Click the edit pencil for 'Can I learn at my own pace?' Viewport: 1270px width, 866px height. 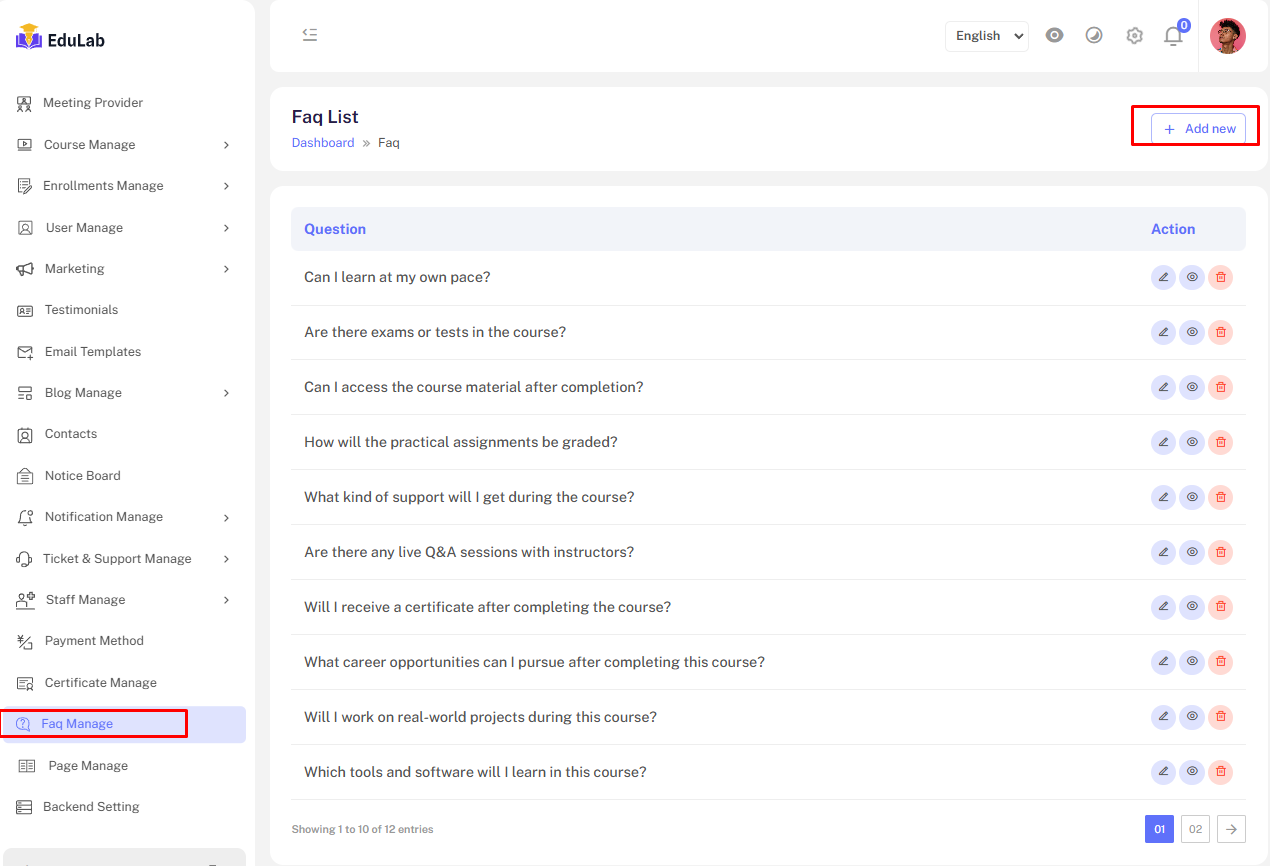click(1163, 278)
